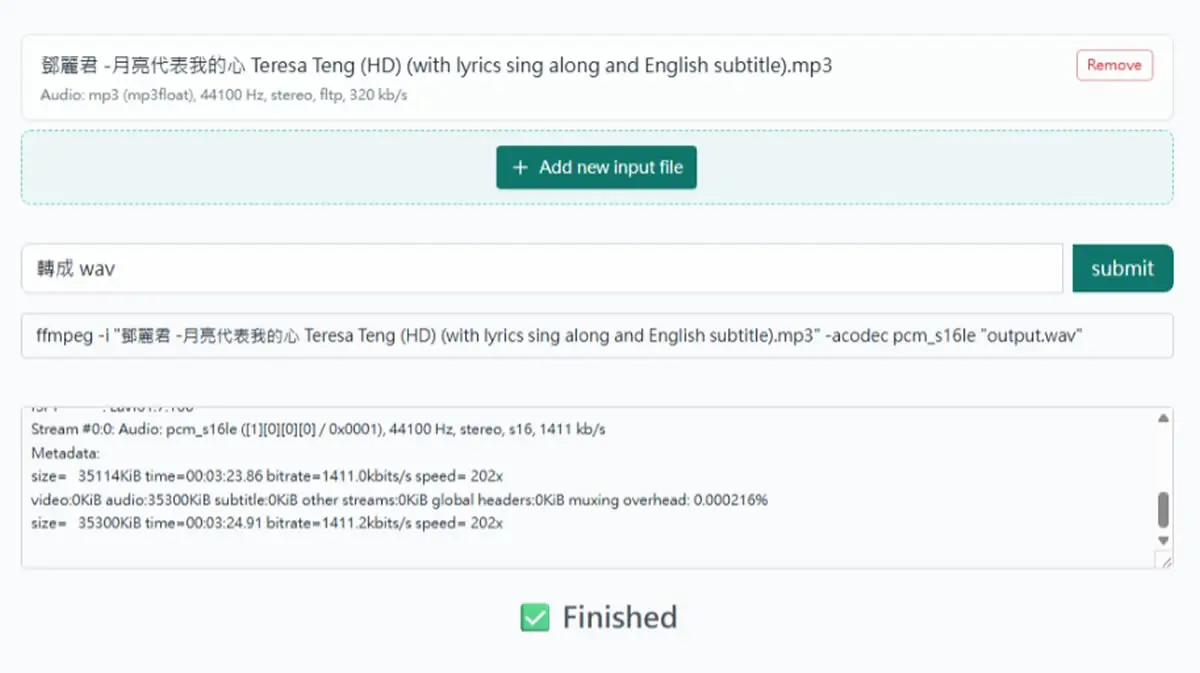
Task: Click the Add new input file button
Action: [x=596, y=167]
